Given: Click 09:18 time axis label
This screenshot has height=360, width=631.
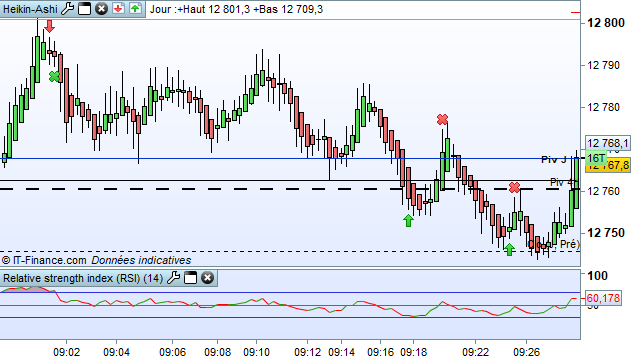Looking at the screenshot, I should click(414, 352).
